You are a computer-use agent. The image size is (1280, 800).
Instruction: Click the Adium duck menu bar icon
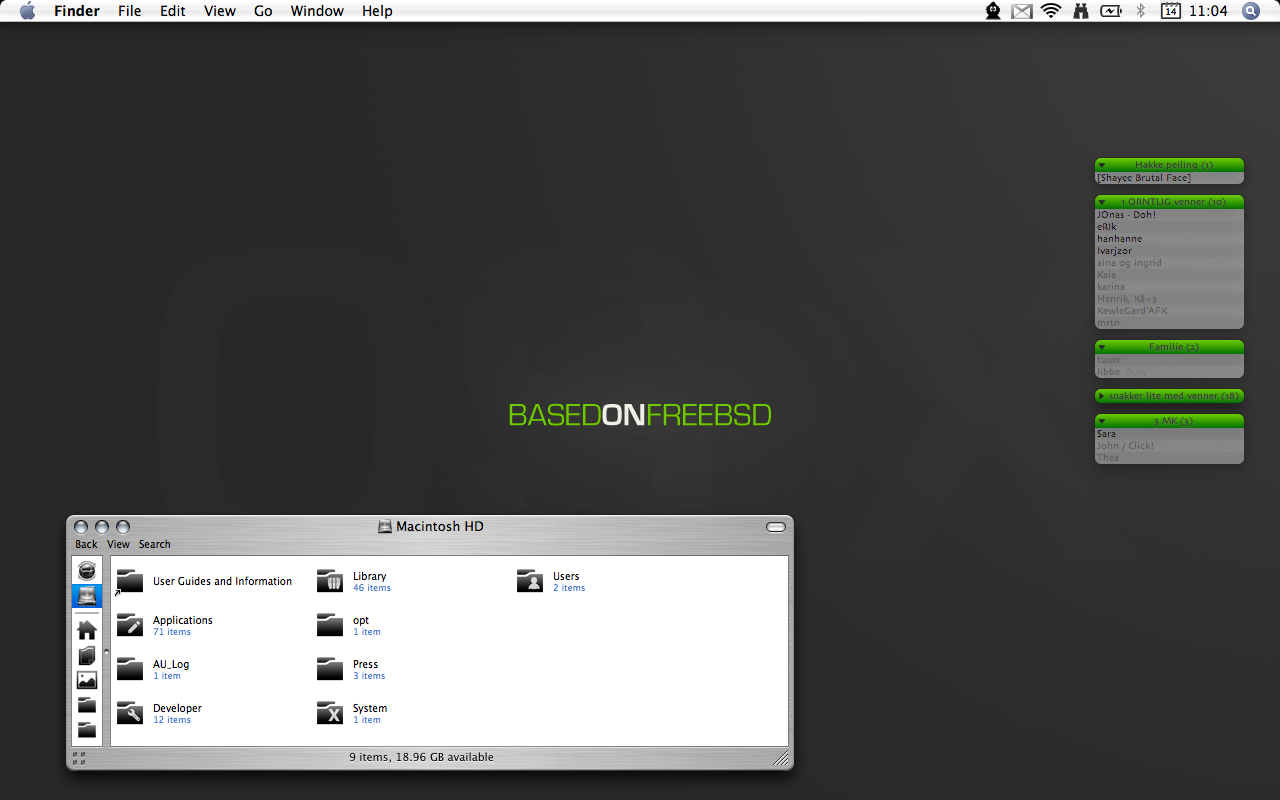(x=993, y=11)
